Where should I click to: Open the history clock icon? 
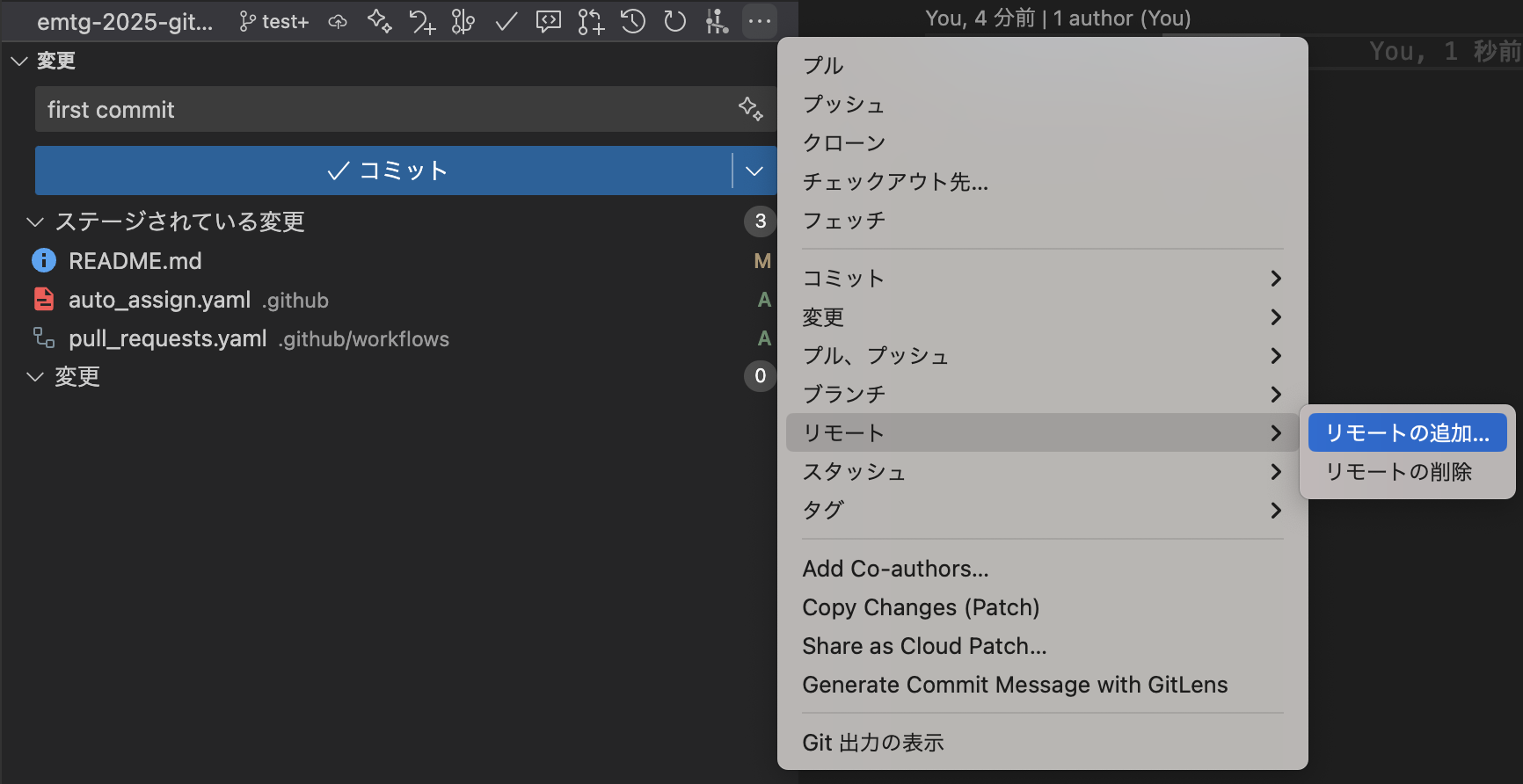[x=632, y=21]
